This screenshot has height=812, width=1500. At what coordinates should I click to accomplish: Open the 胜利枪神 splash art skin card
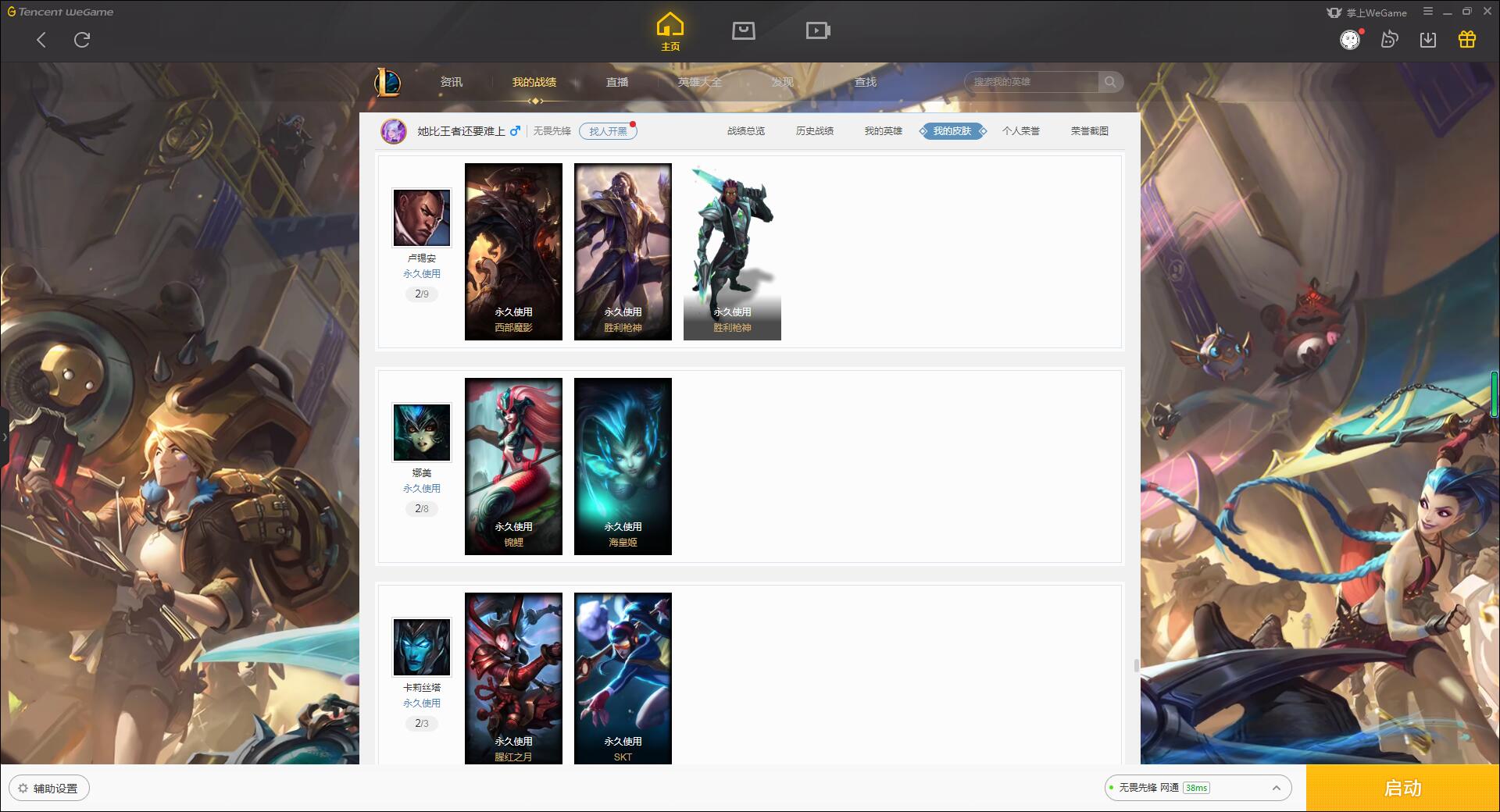623,251
